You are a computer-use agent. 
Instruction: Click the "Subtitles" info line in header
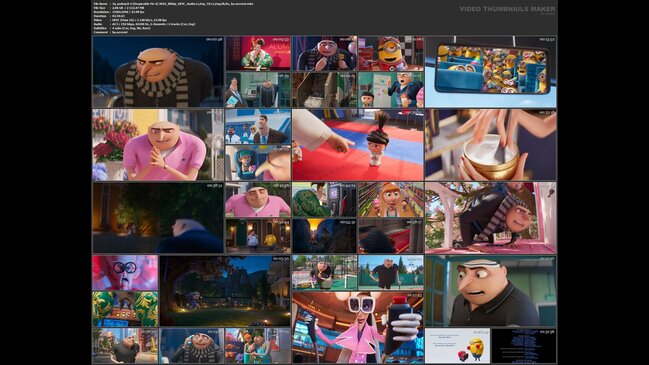[122, 29]
